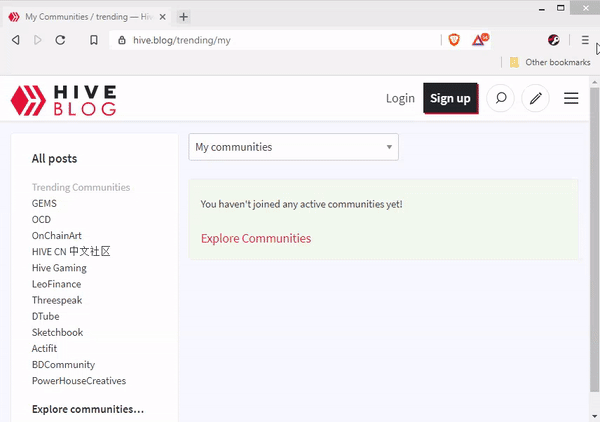600x422 pixels.
Task: Expand the My communities dropdown
Action: click(293, 147)
